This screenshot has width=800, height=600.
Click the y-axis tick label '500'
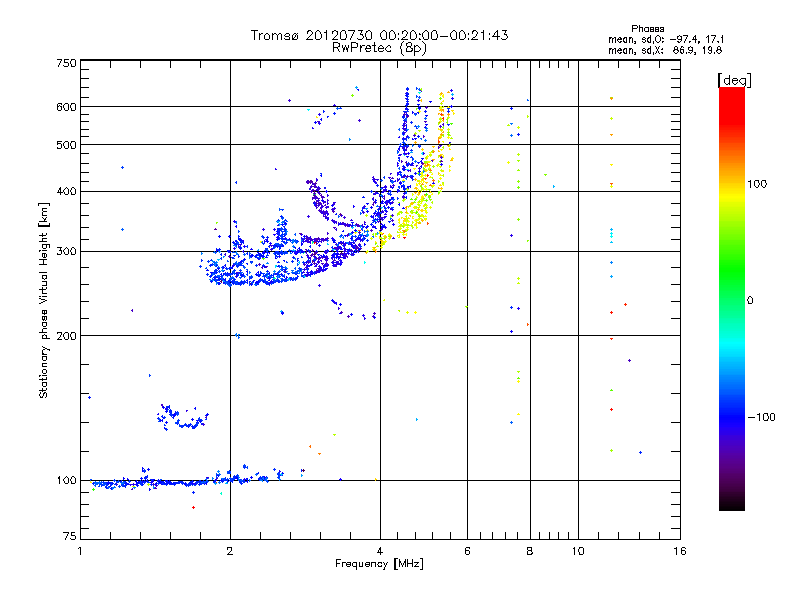click(66, 145)
